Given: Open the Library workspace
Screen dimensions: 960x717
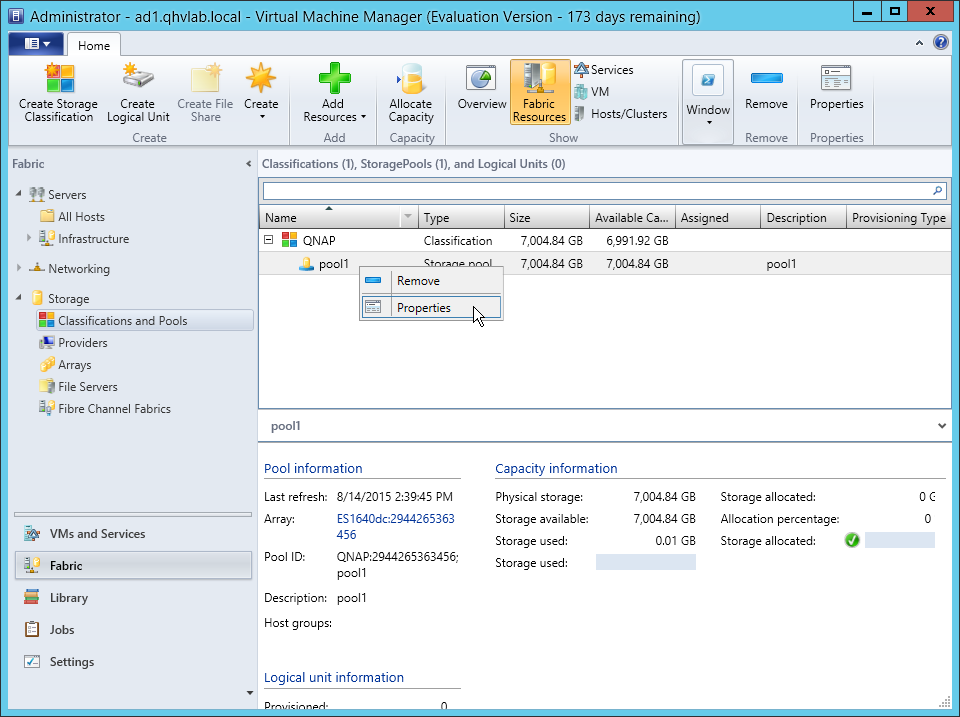Looking at the screenshot, I should tap(133, 597).
